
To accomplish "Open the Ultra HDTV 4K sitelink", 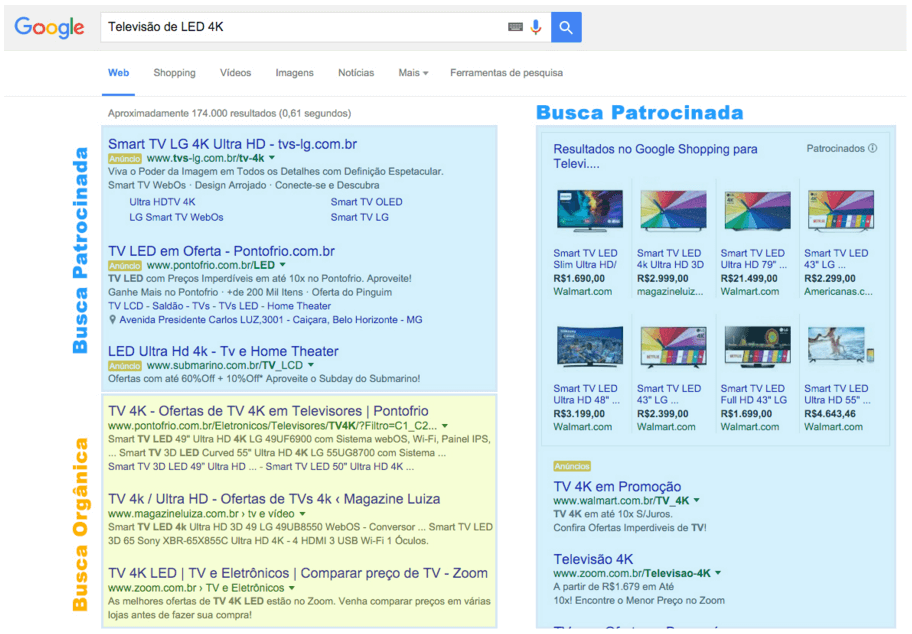I will click(x=162, y=202).
